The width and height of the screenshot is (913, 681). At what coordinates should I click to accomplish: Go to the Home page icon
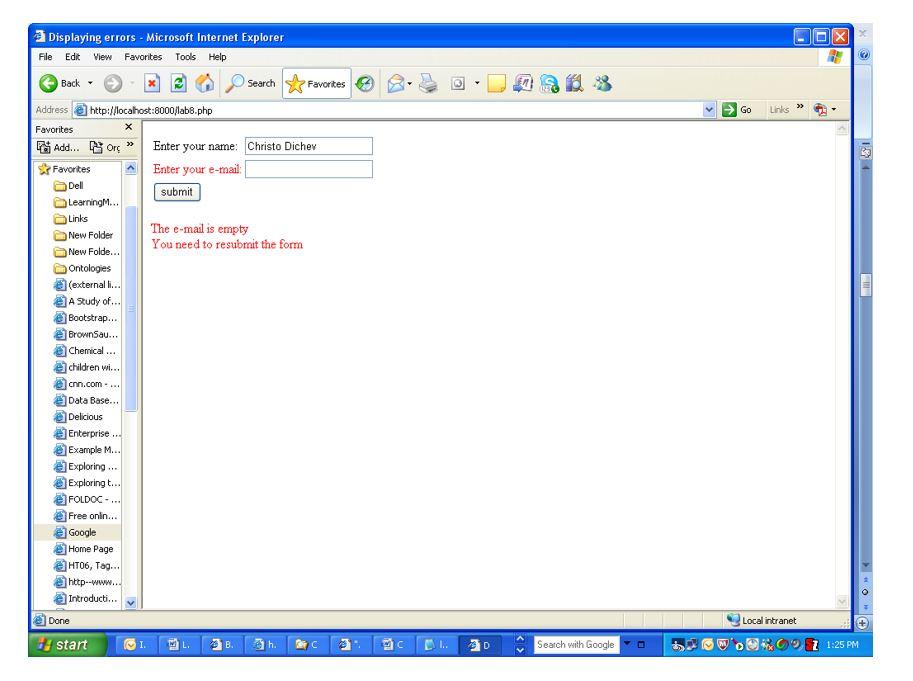click(x=204, y=84)
